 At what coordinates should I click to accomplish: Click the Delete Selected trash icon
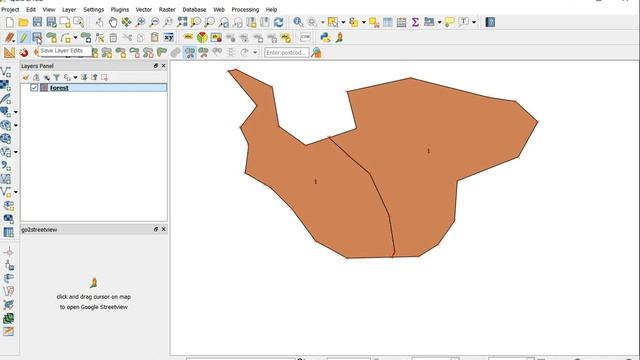pos(113,38)
